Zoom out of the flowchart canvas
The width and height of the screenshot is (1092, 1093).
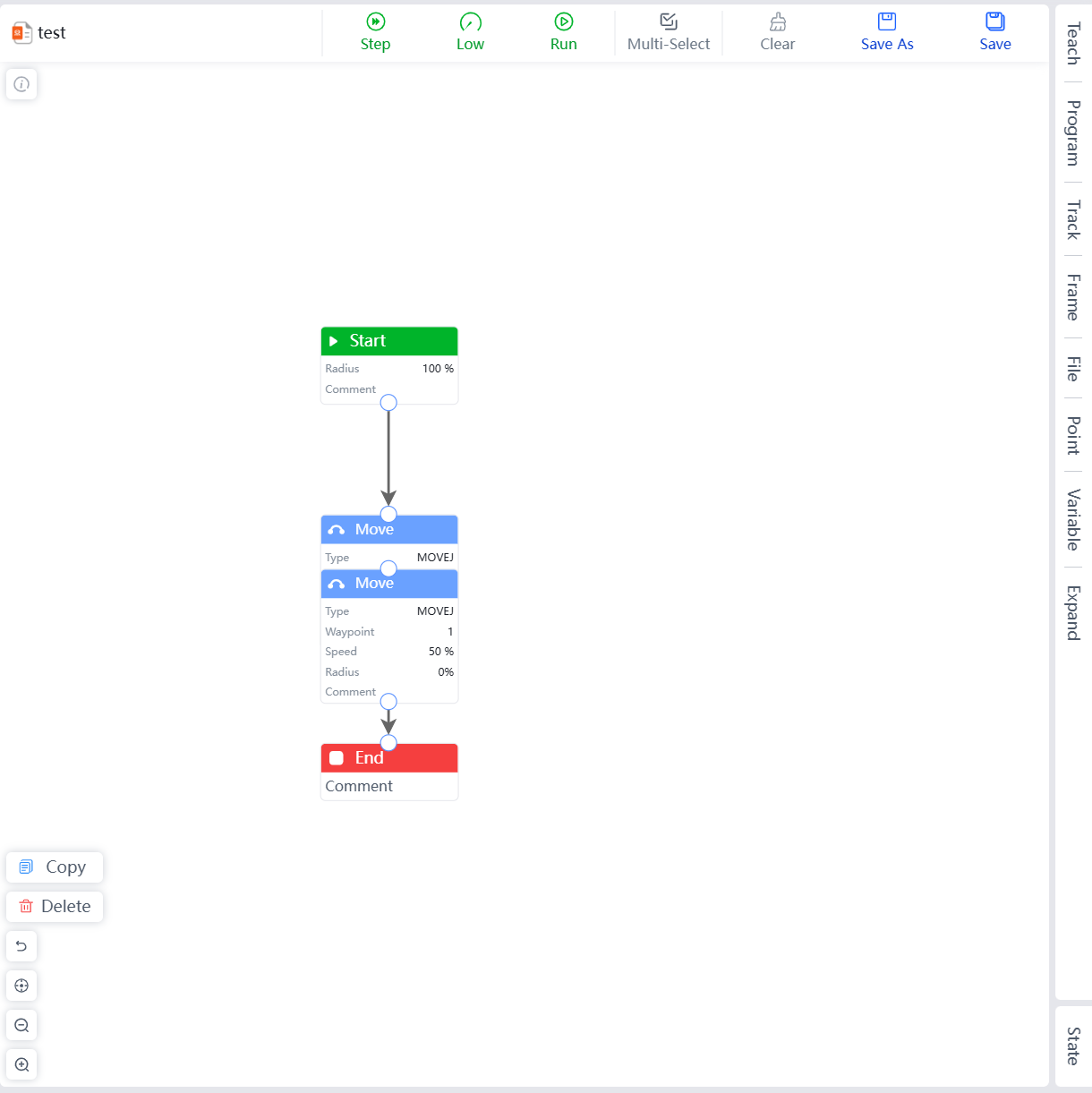[x=21, y=1025]
